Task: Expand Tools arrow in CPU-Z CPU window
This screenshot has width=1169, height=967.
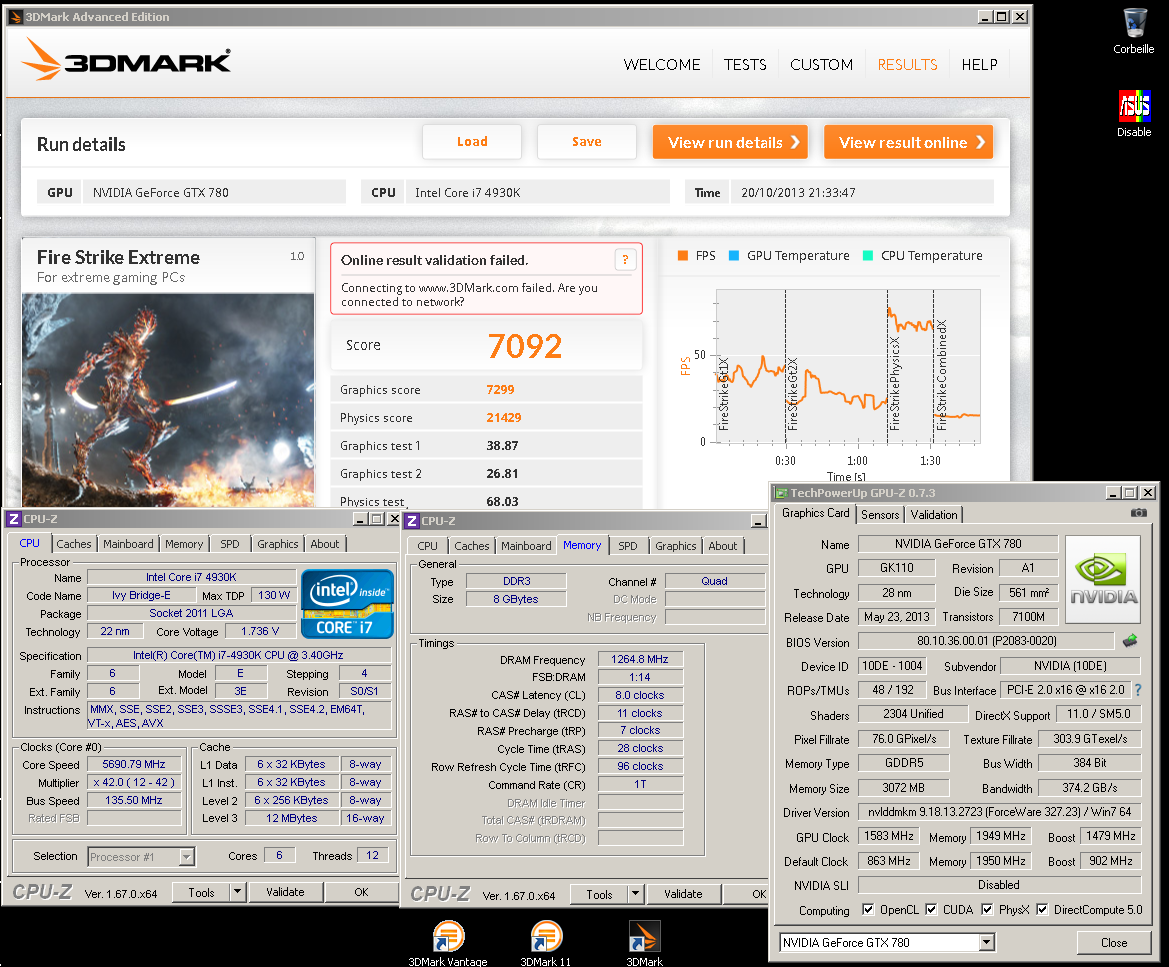Action: pos(238,892)
